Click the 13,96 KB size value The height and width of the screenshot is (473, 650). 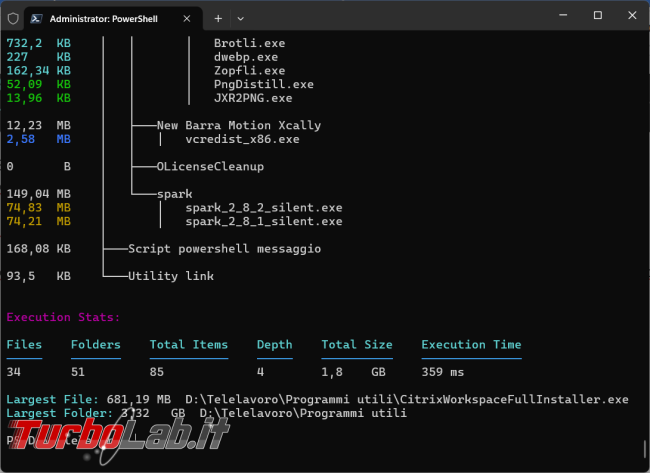pyautogui.click(x=39, y=98)
